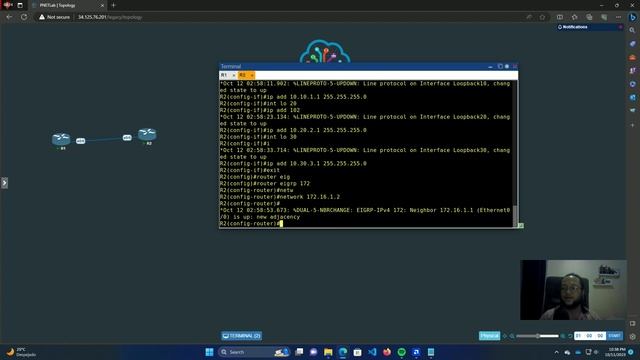Click the START timer button
640x360 pixels.
click(x=614, y=336)
